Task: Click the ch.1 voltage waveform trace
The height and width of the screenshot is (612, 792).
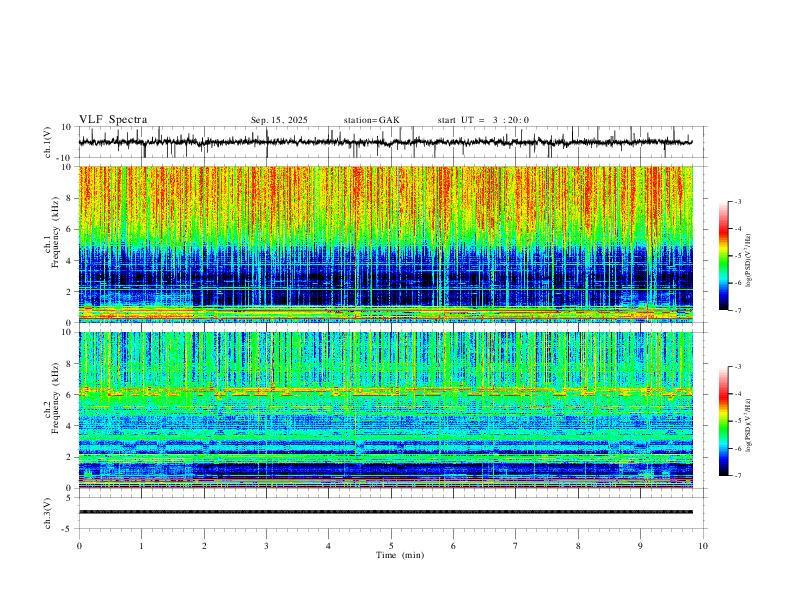Action: pos(385,142)
